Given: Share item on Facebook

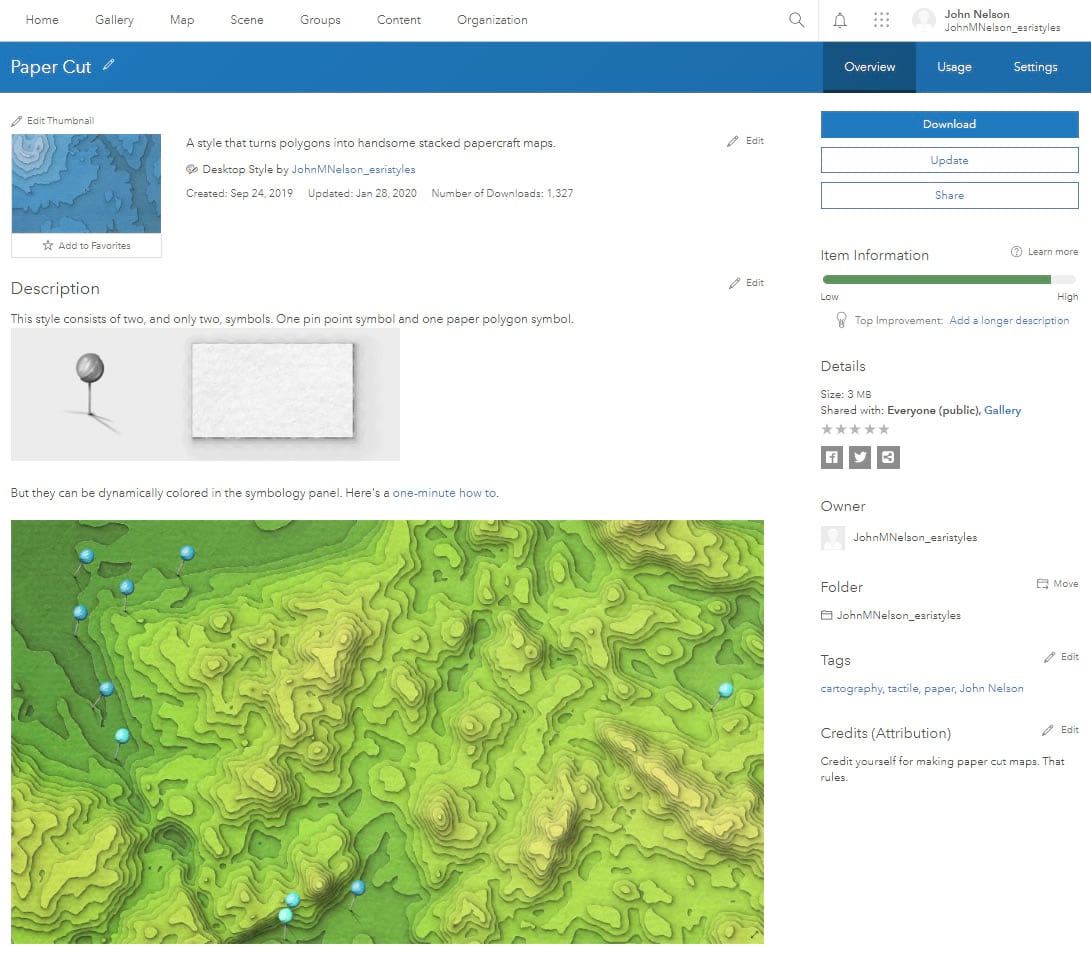Looking at the screenshot, I should point(831,457).
